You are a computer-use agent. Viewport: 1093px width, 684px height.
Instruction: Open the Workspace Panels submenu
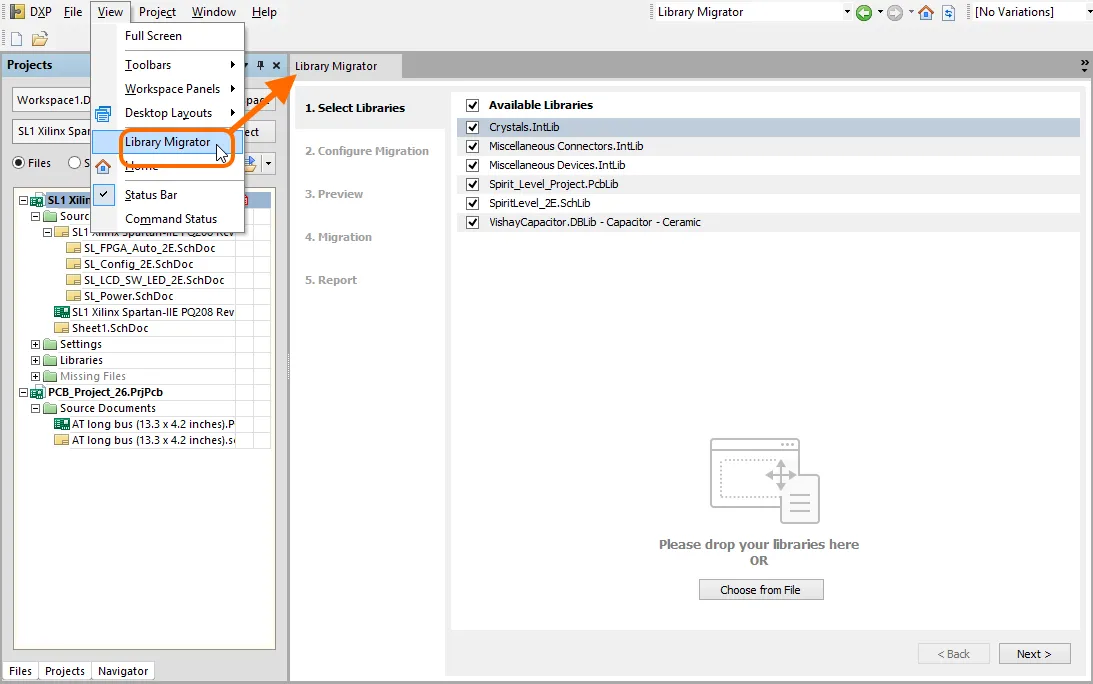[168, 89]
